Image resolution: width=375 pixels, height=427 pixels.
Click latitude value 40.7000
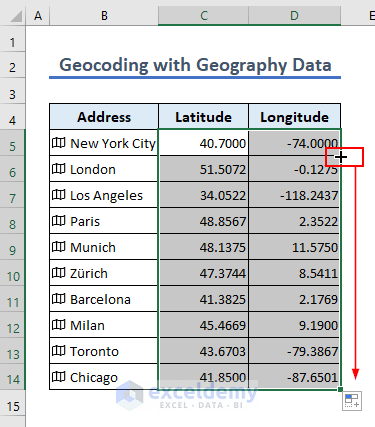pos(223,143)
